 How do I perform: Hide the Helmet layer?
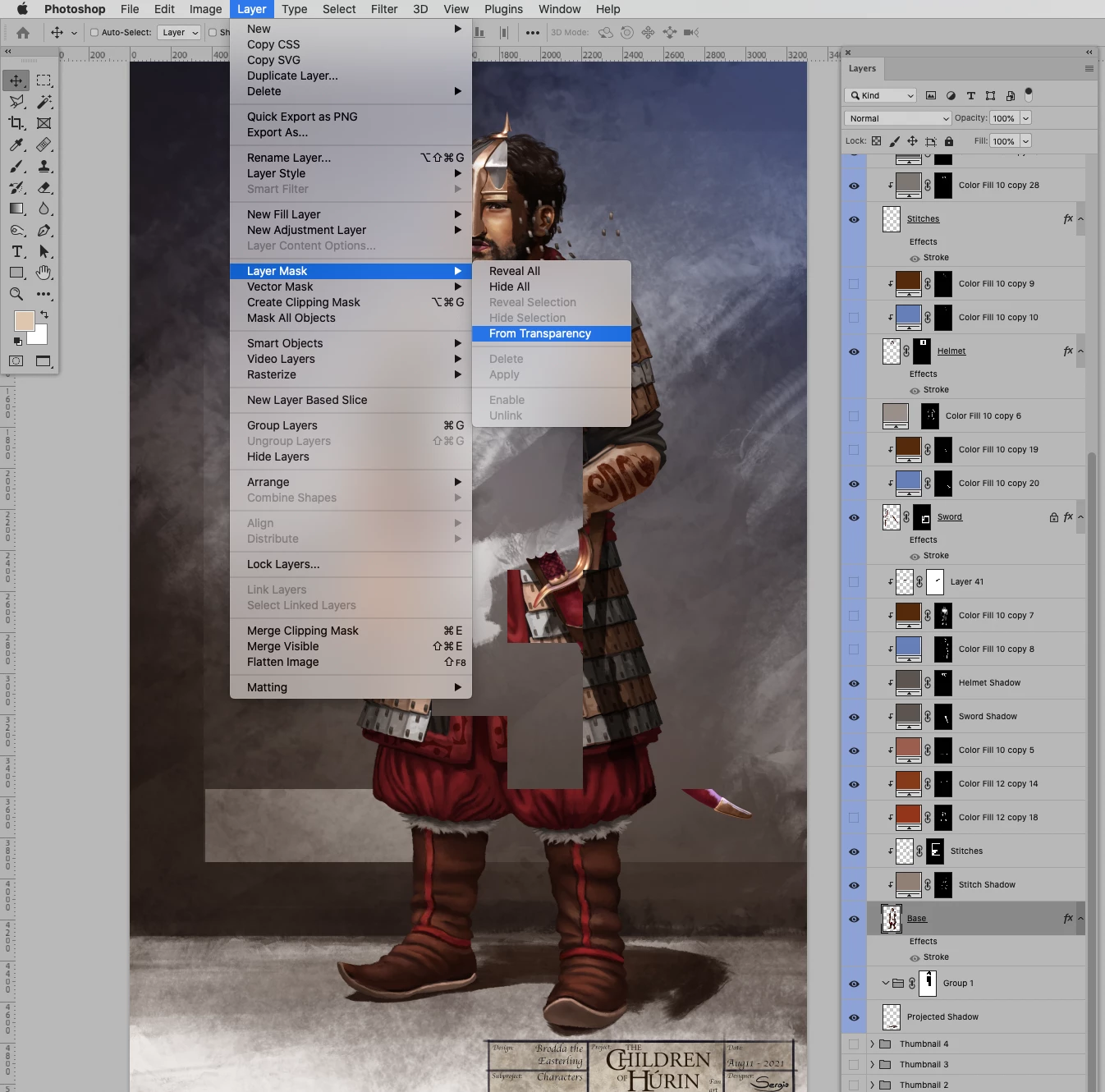point(854,351)
